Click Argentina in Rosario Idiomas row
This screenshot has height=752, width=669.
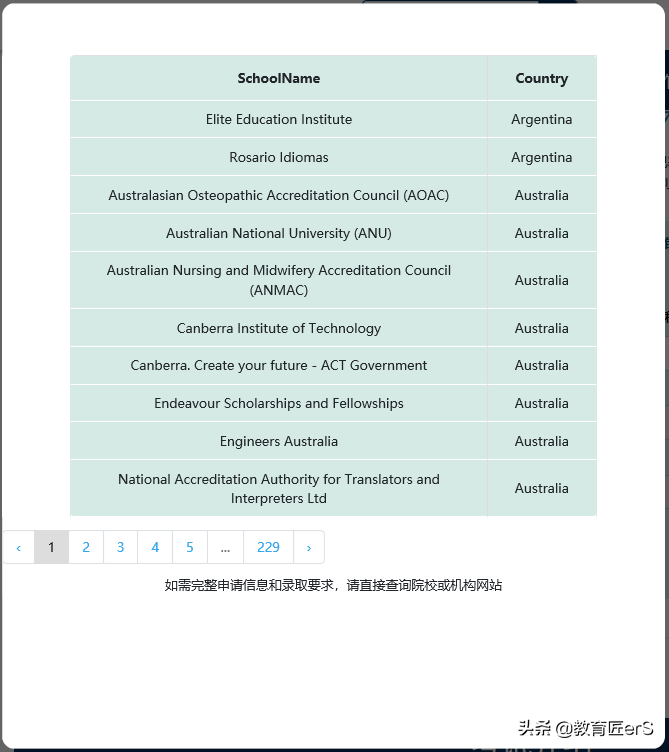coord(542,157)
